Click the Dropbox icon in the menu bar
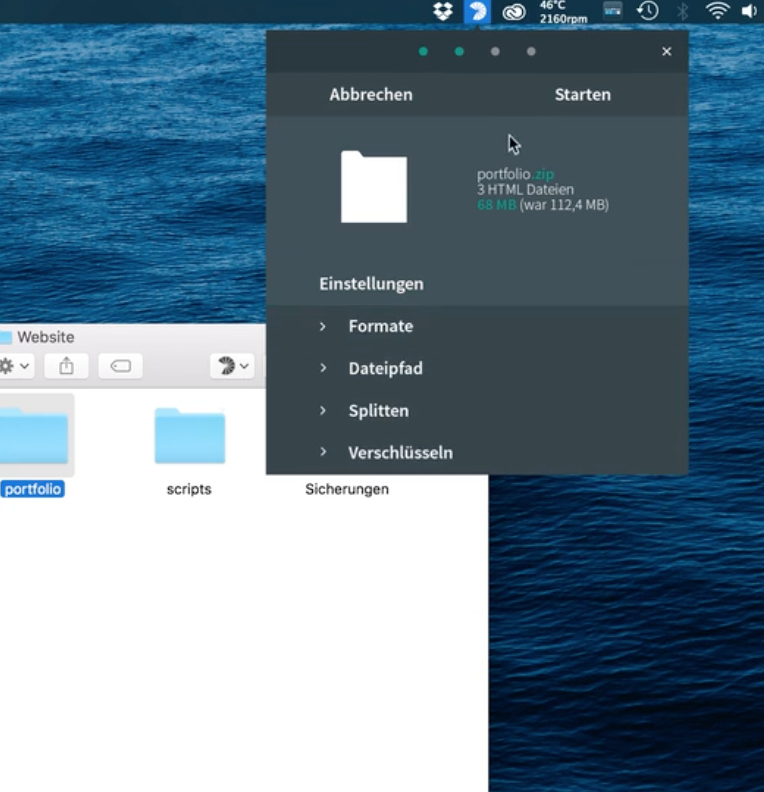The height and width of the screenshot is (792, 764). 443,11
